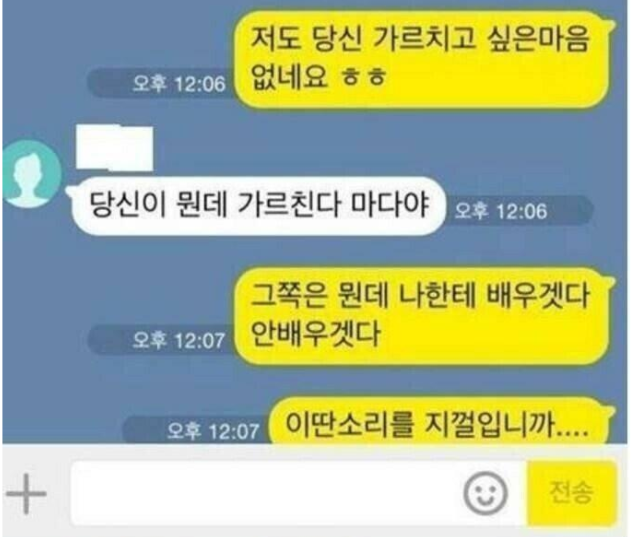Tap the sender's default profile avatar
Screen dimensions: 633x537
click(31, 174)
